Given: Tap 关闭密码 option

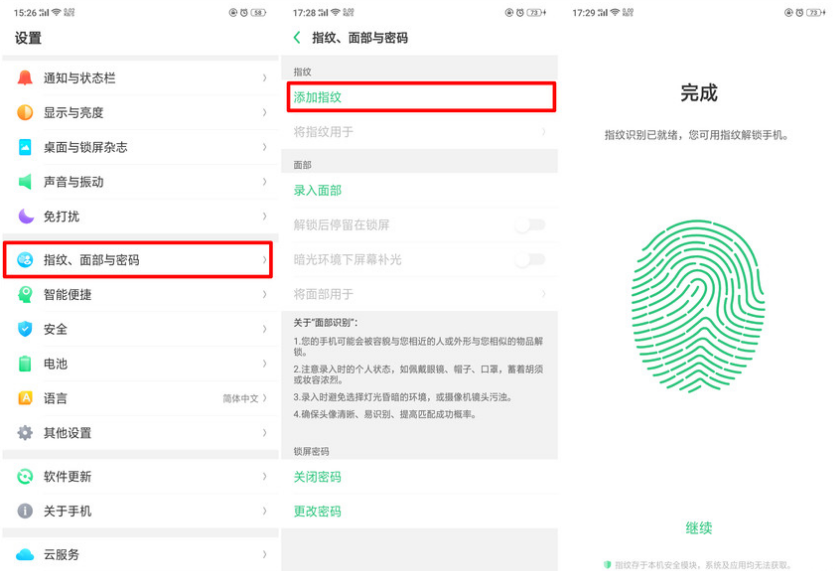Looking at the screenshot, I should [419, 477].
